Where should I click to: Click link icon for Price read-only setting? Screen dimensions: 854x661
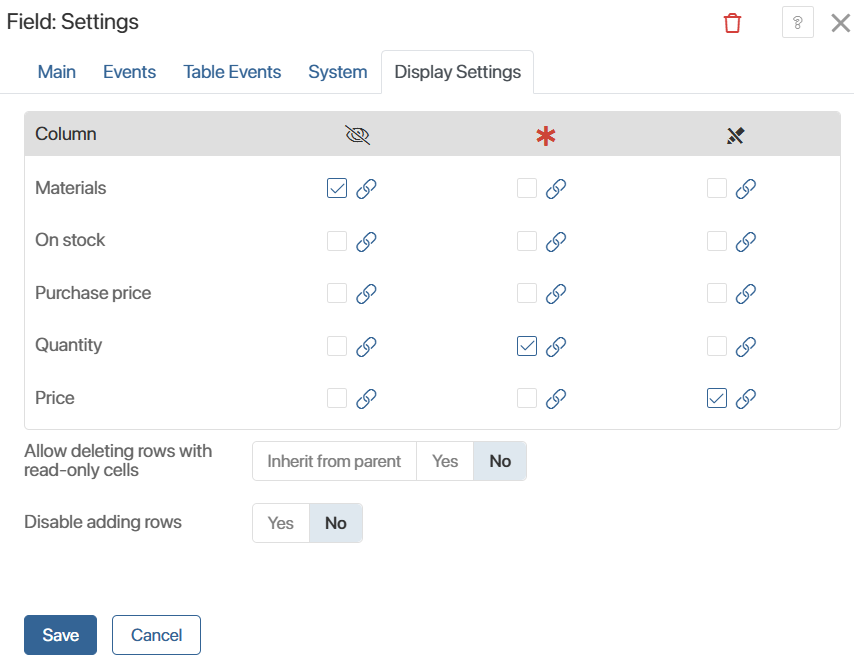pyautogui.click(x=746, y=399)
